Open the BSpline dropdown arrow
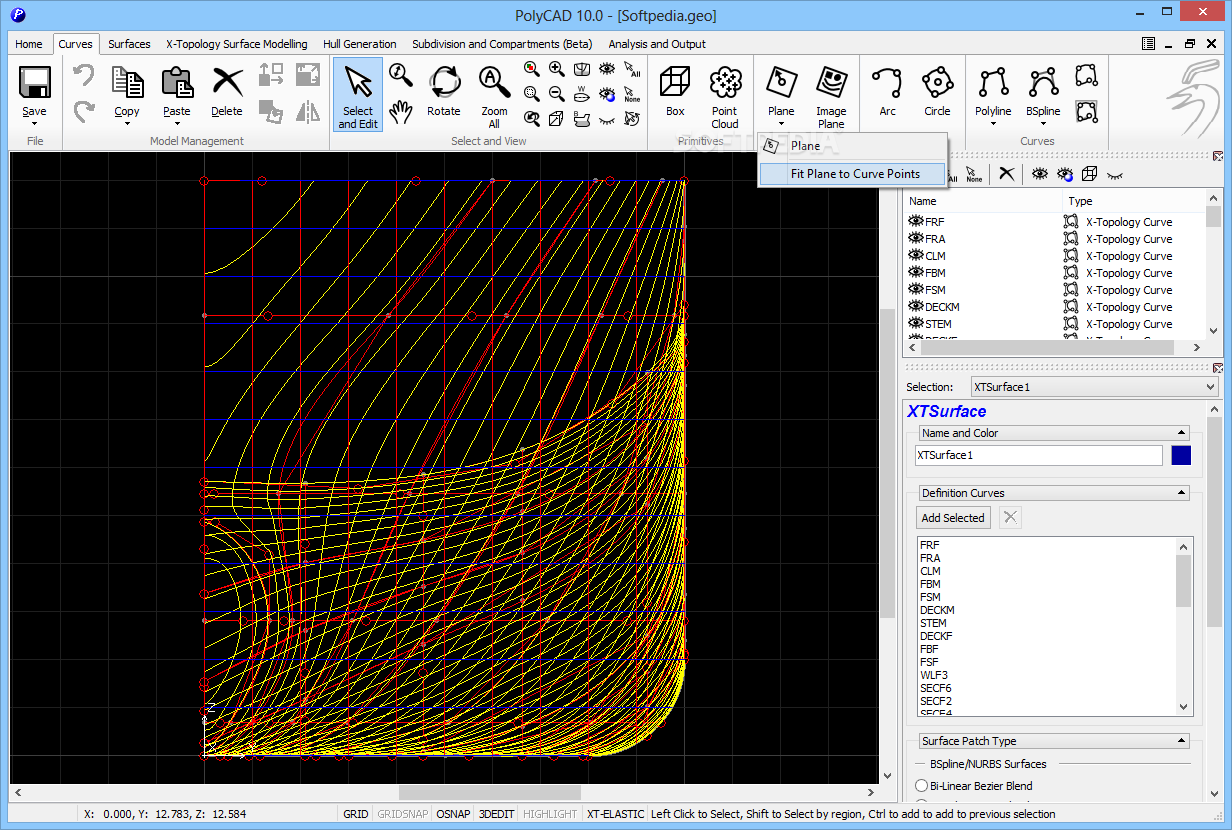The height and width of the screenshot is (830, 1232). click(x=1043, y=125)
